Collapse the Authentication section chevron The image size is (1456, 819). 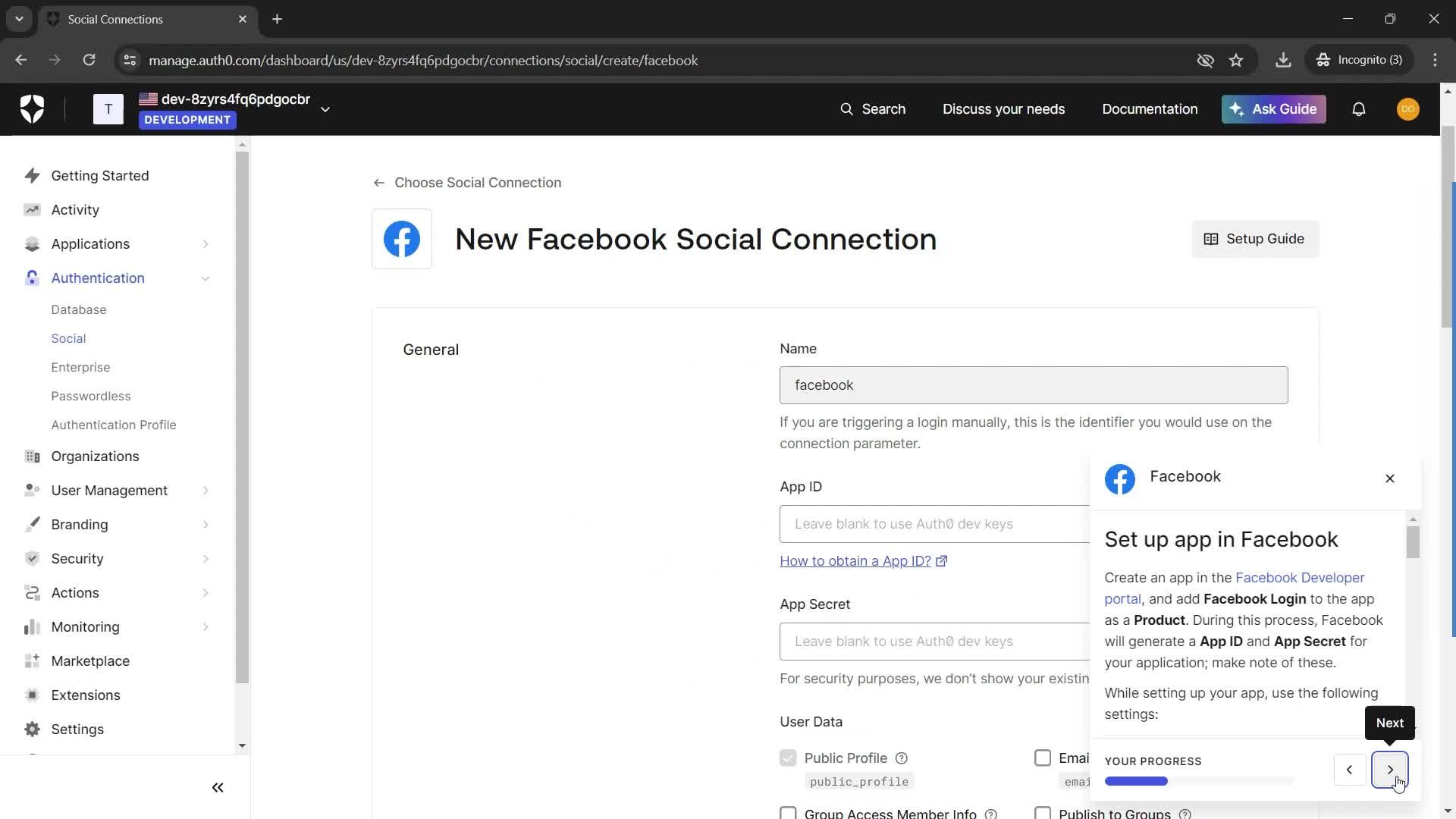[206, 278]
